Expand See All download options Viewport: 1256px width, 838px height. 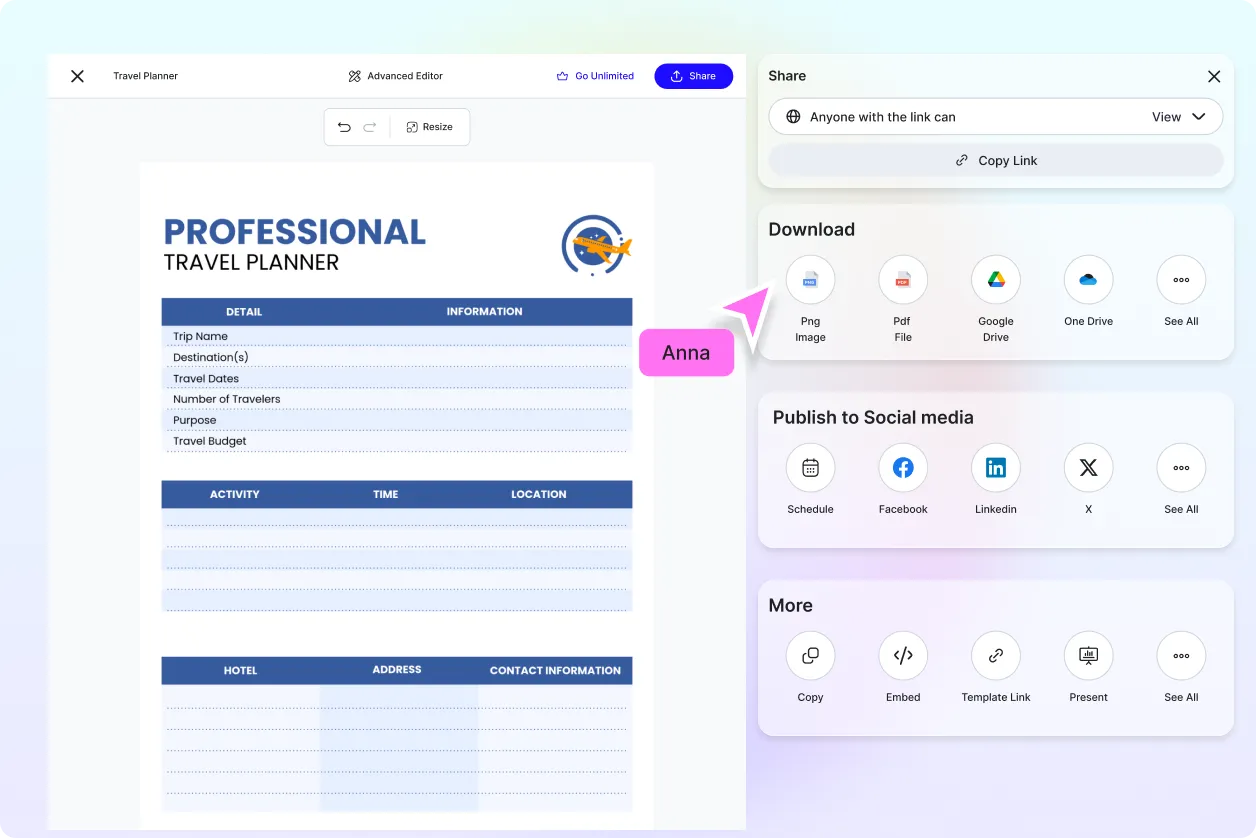[x=1181, y=280]
